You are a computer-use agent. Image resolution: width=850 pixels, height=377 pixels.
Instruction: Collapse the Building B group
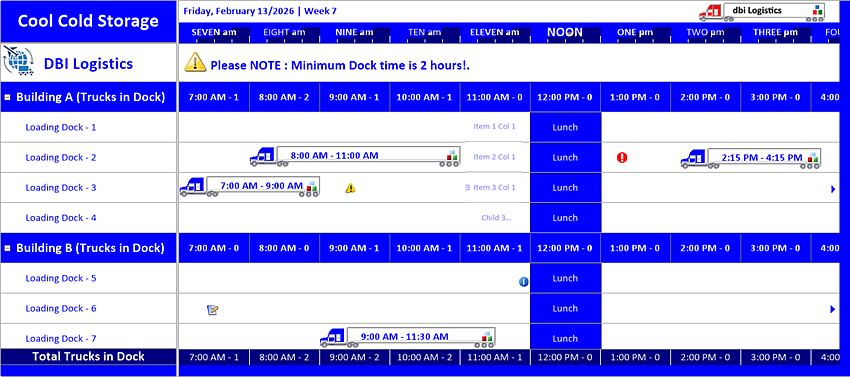tap(8, 248)
